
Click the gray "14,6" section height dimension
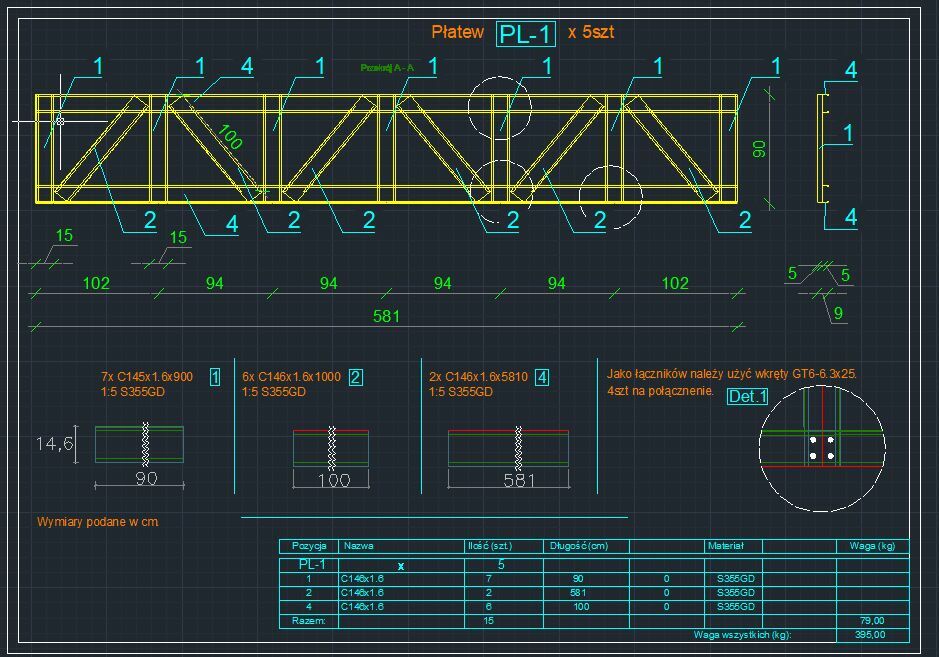coord(54,444)
